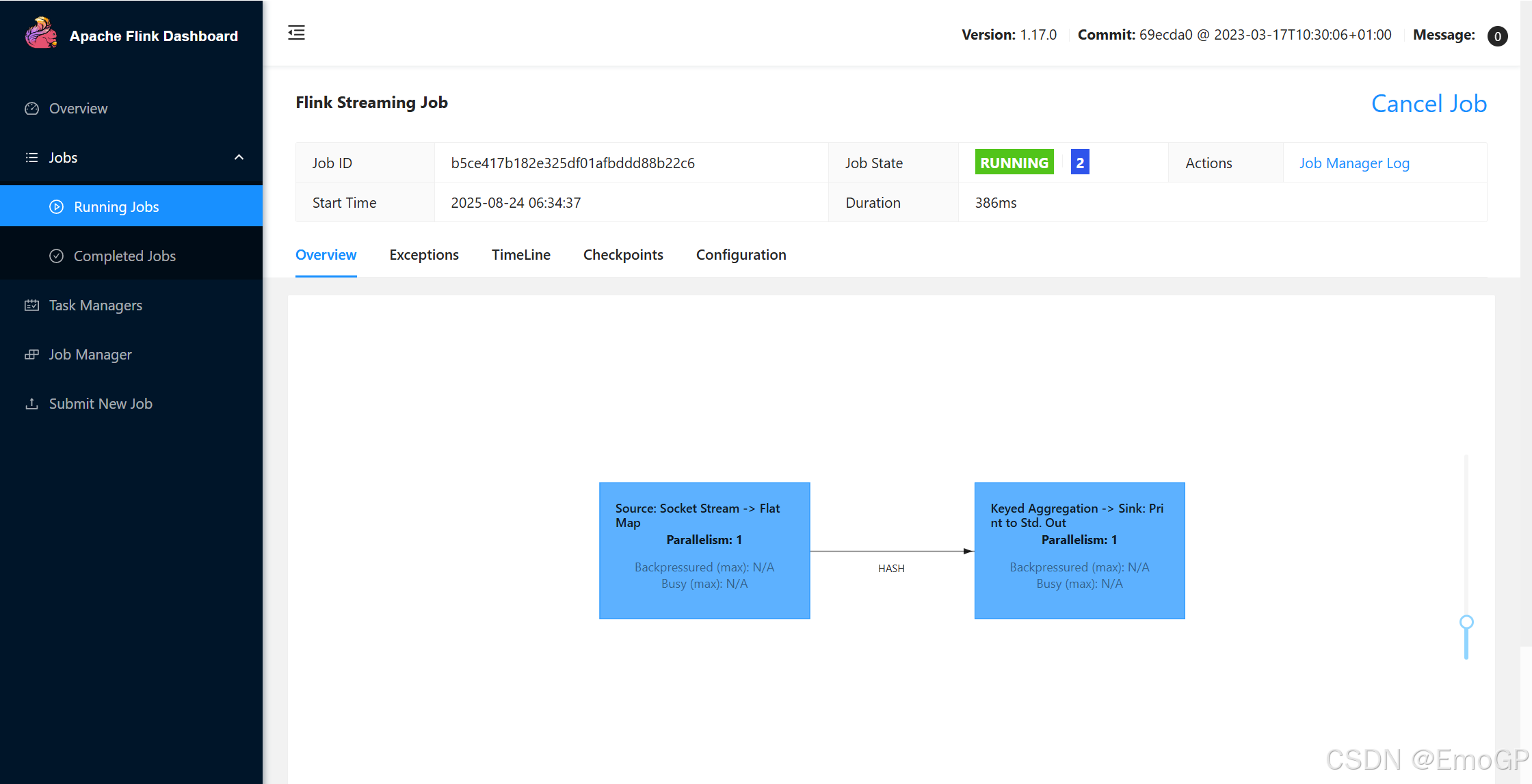Open the Checkpoints tab
This screenshot has height=784, width=1532.
tap(623, 255)
